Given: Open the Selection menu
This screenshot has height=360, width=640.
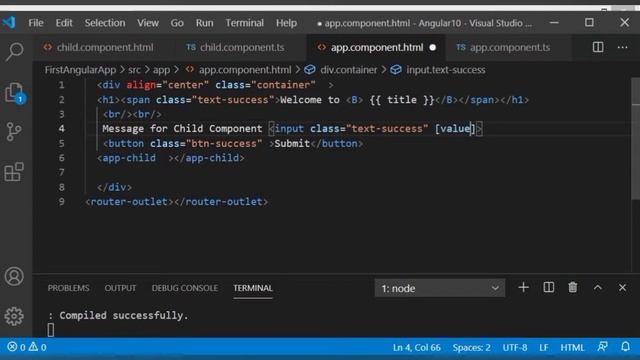Looking at the screenshot, I should coord(105,23).
